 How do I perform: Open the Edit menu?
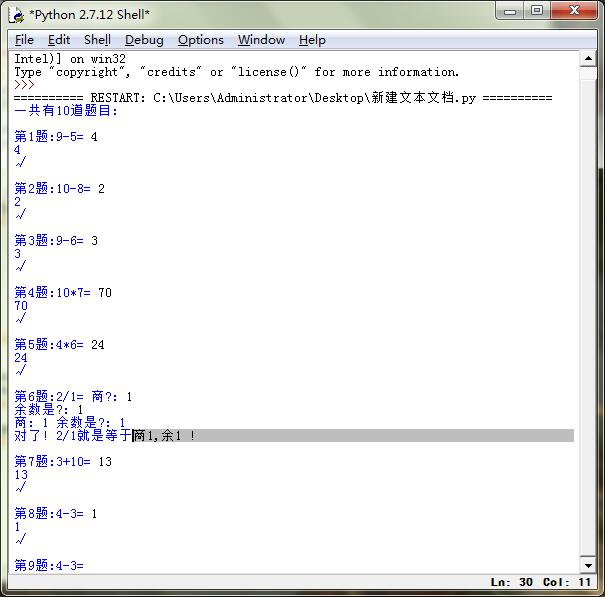pyautogui.click(x=59, y=40)
